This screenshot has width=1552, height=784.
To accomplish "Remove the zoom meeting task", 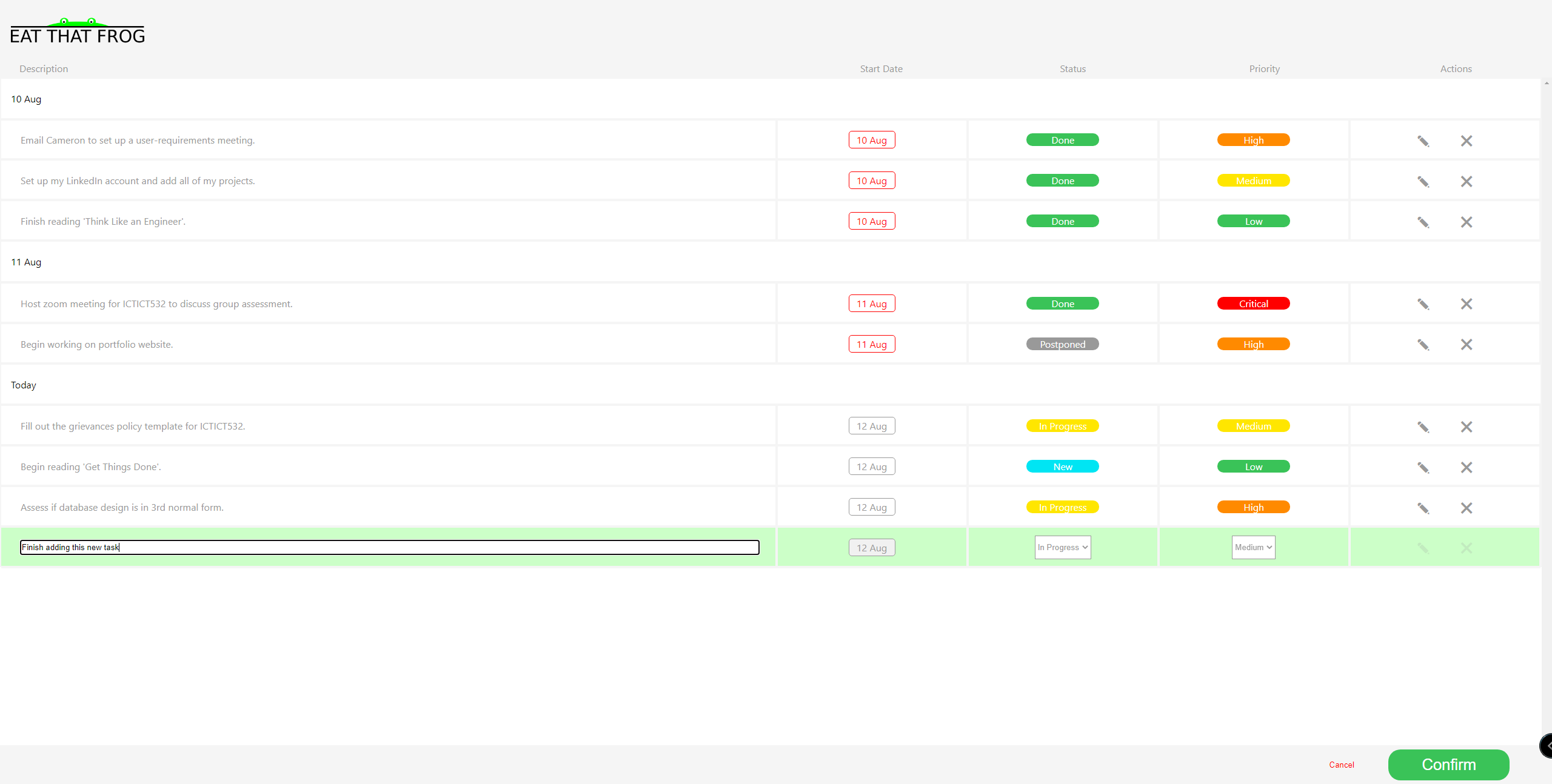I will point(1466,304).
